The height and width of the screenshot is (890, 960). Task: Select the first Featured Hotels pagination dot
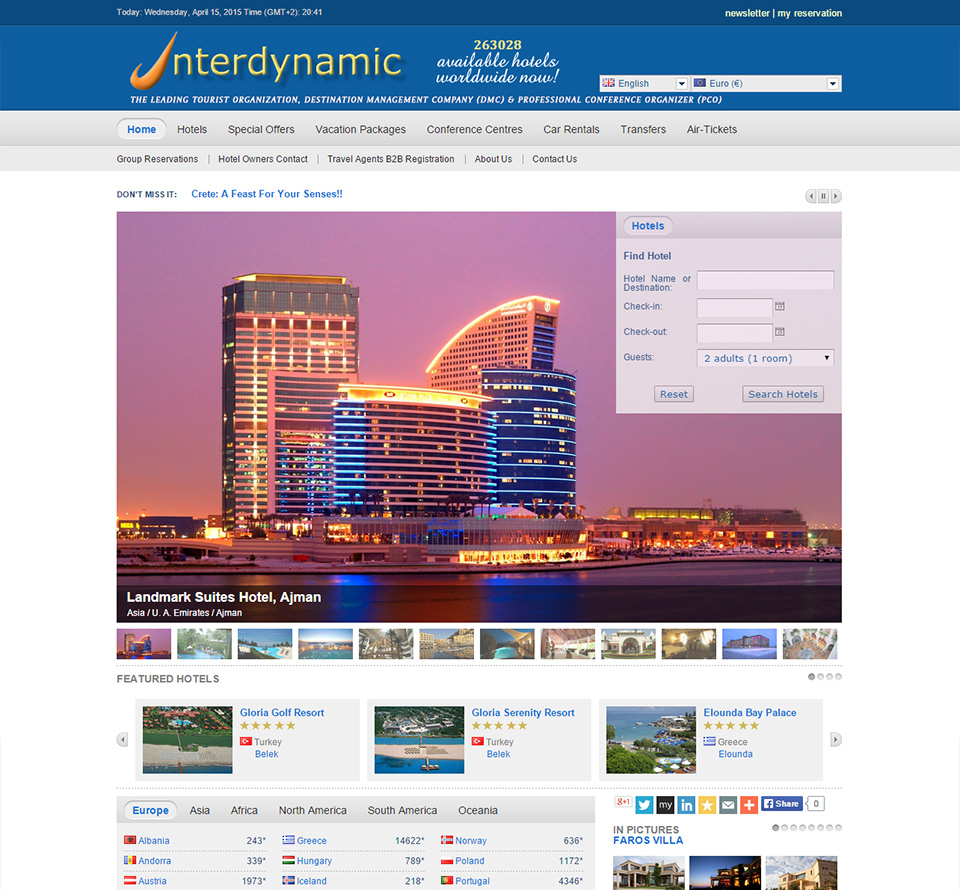812,677
